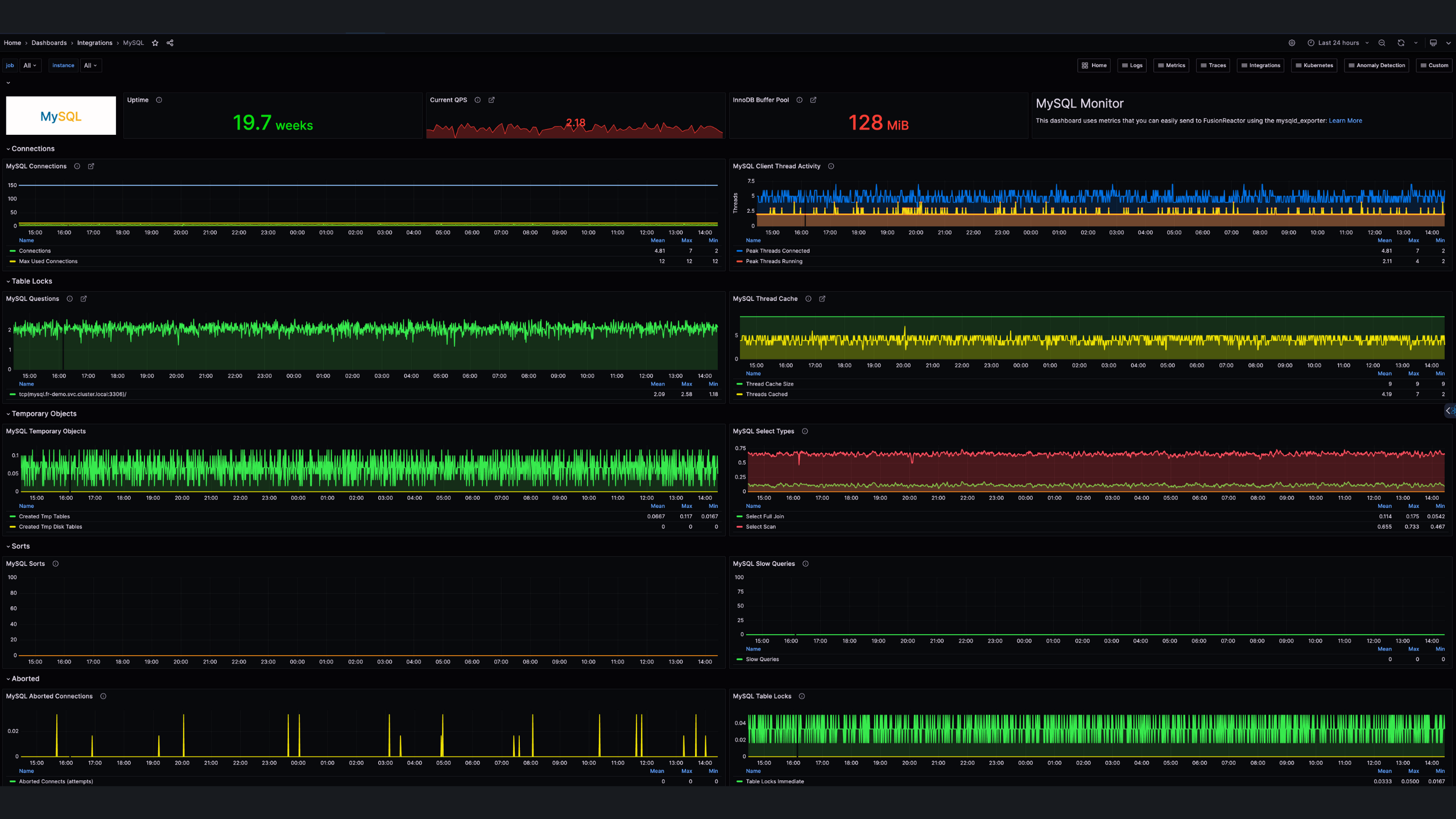Viewport: 1456px width, 819px height.
Task: Open the Integrations links button in toolbar
Action: [x=1260, y=65]
